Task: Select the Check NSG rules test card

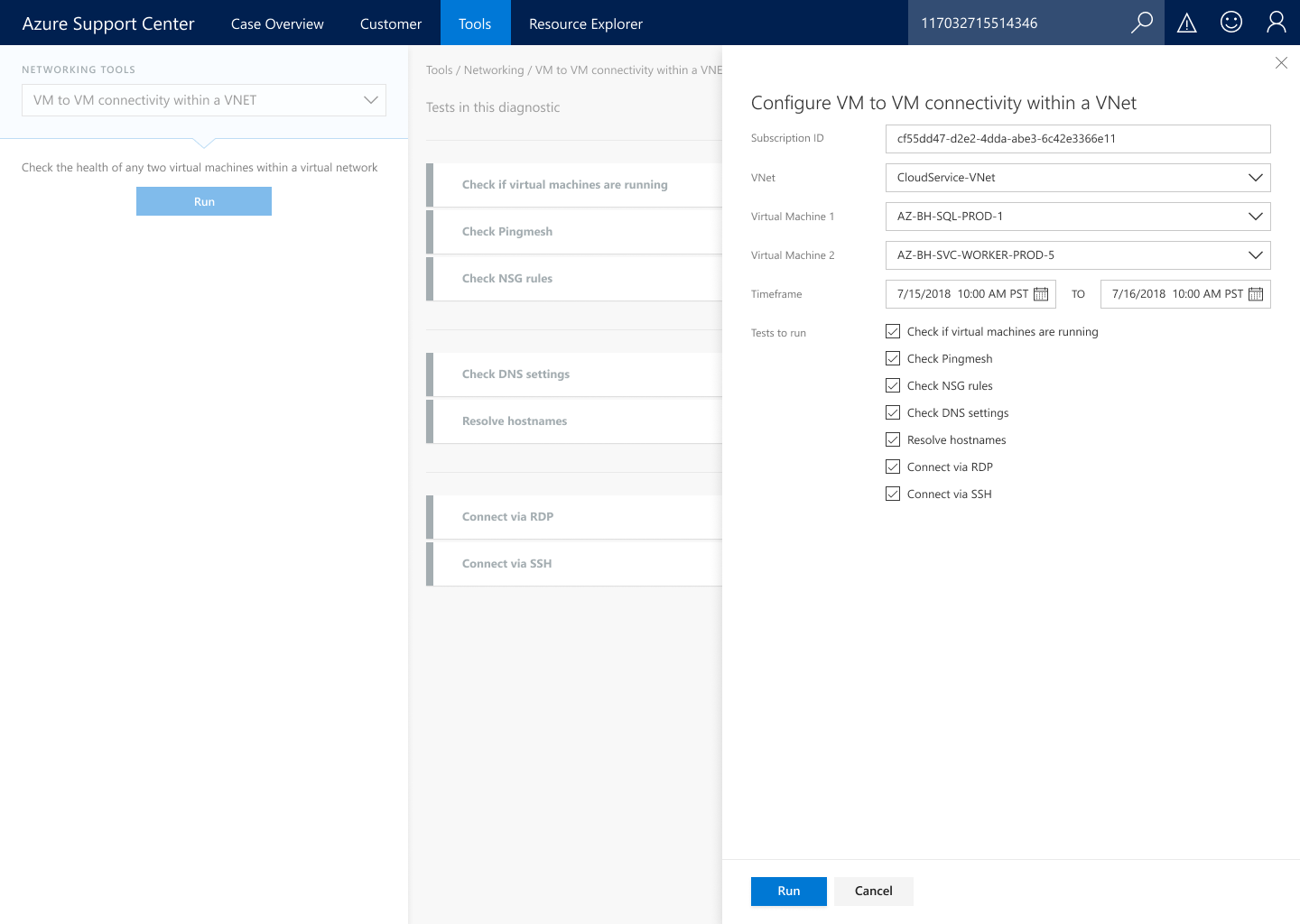Action: (x=574, y=279)
